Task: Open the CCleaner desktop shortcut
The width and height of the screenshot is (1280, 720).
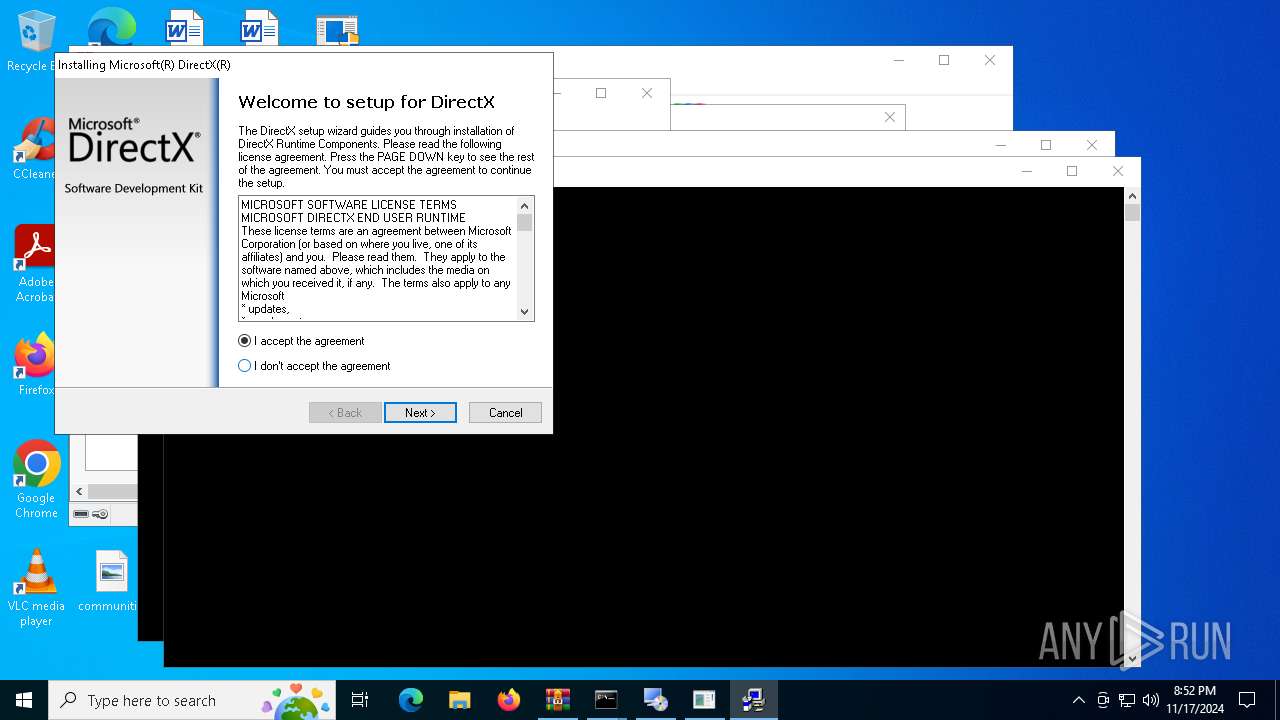Action: (x=36, y=149)
